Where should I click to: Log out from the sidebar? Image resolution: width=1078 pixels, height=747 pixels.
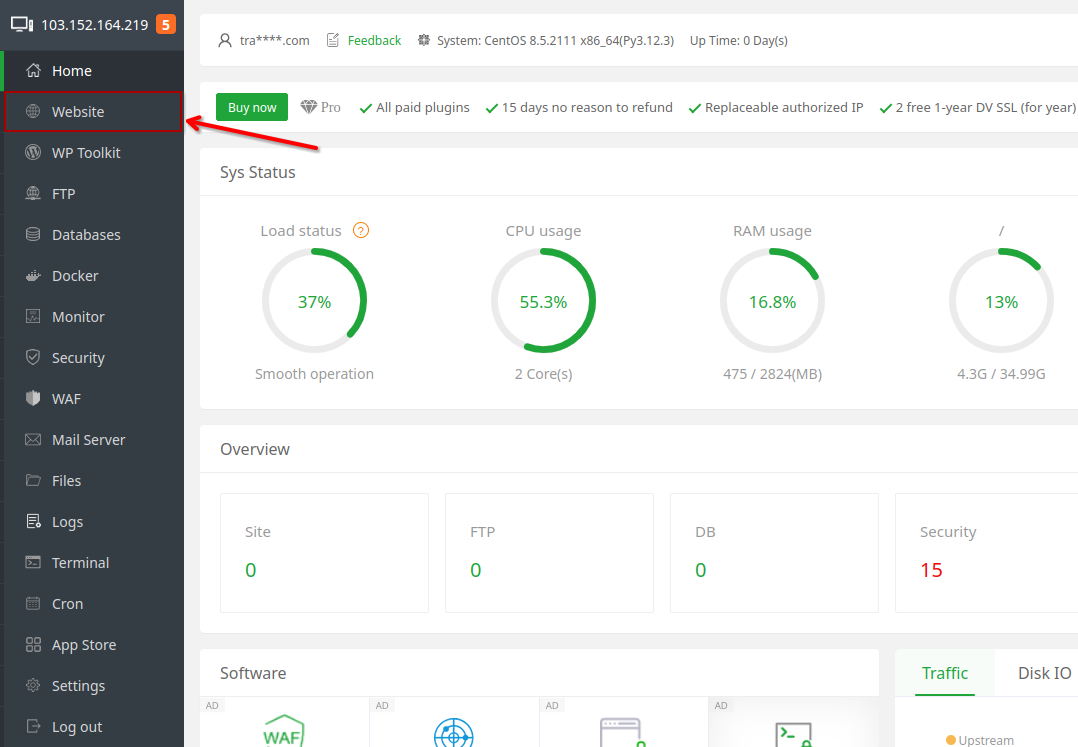(x=77, y=727)
